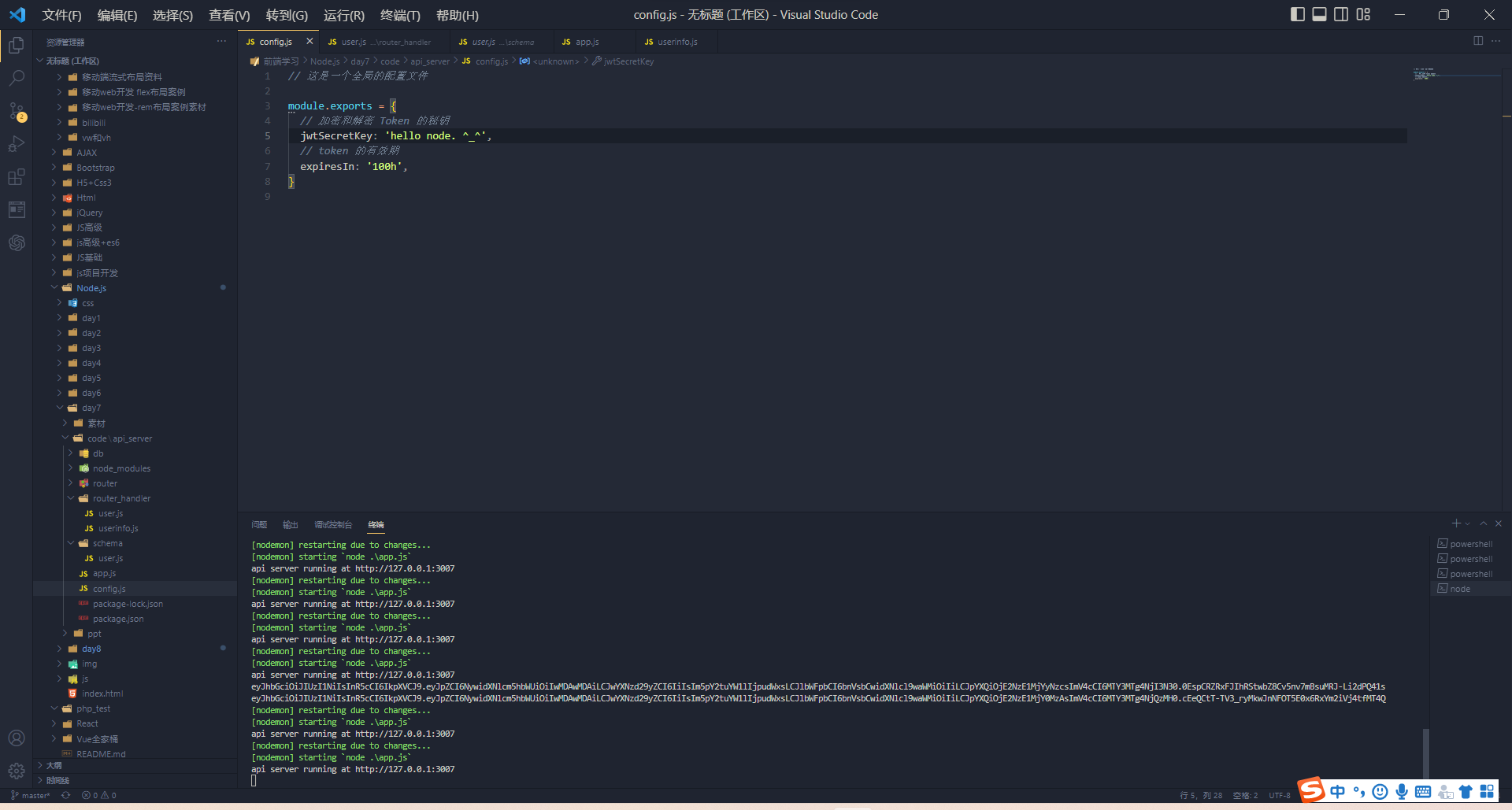
Task: Open the Search view in activity bar
Action: tap(17, 78)
